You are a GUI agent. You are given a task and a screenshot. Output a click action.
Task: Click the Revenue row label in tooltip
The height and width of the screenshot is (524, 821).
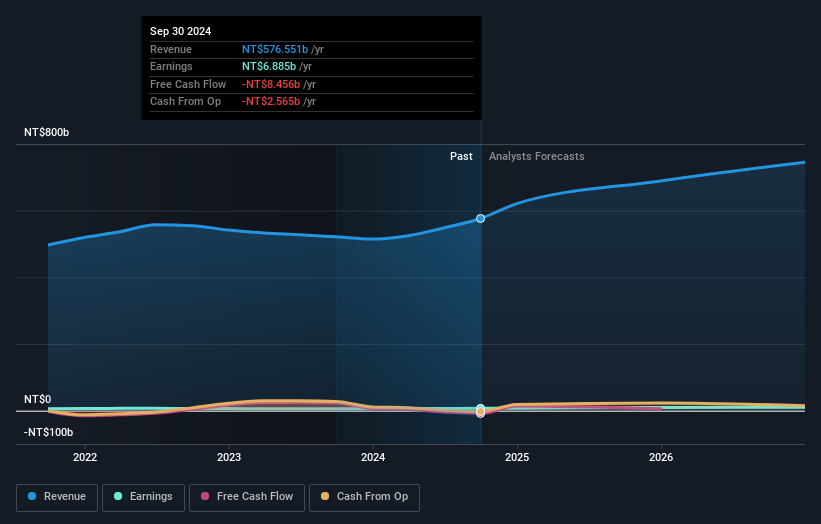point(171,49)
